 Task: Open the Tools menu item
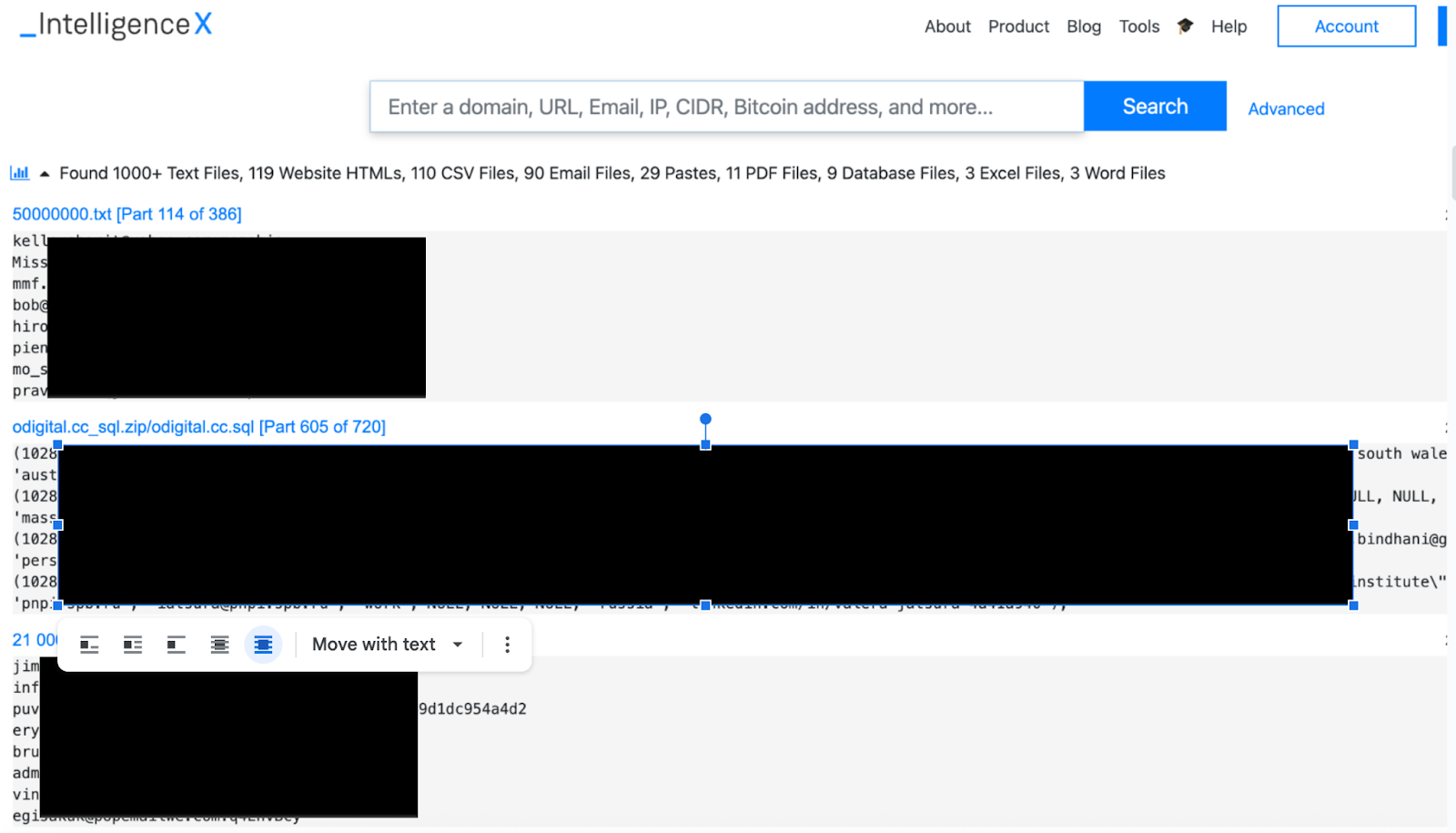pyautogui.click(x=1139, y=26)
